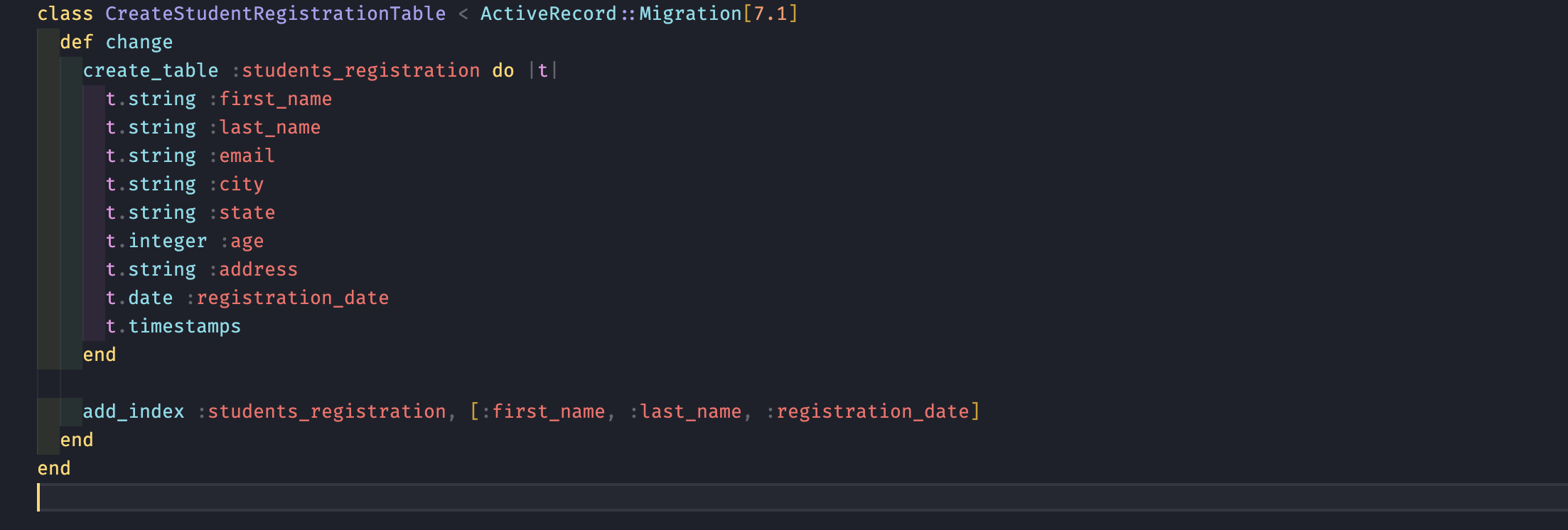This screenshot has height=530, width=1568.
Task: Click the :city column symbol
Action: click(241, 184)
